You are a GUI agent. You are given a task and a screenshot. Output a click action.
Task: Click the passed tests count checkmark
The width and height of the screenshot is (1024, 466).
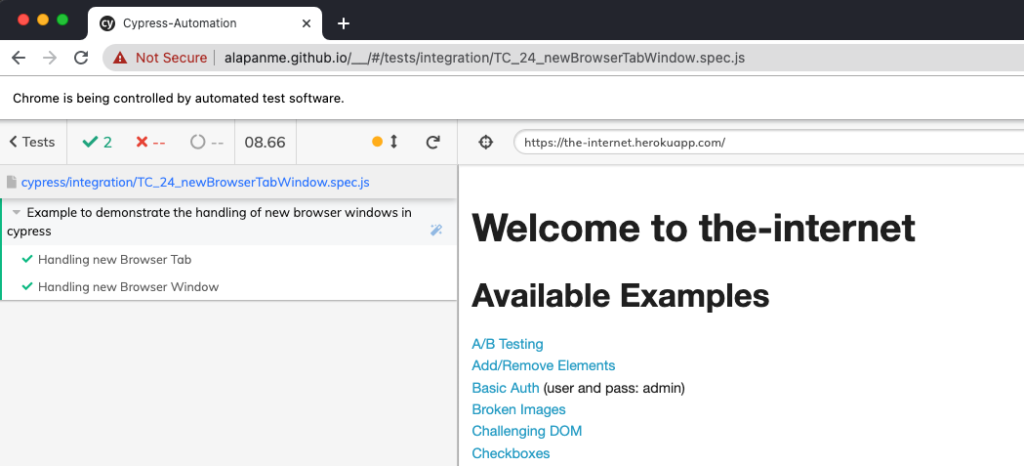(x=97, y=142)
